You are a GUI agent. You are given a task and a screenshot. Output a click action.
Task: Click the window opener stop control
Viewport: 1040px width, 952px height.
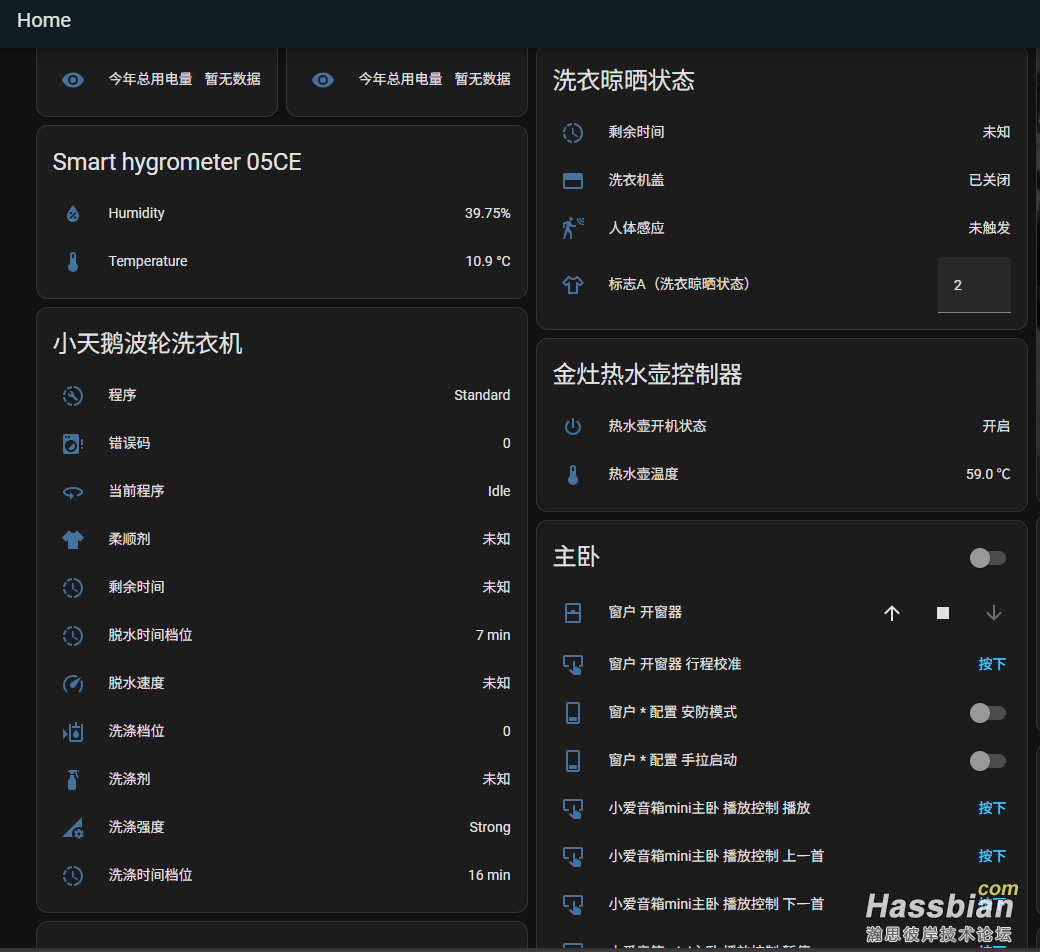[x=942, y=613]
